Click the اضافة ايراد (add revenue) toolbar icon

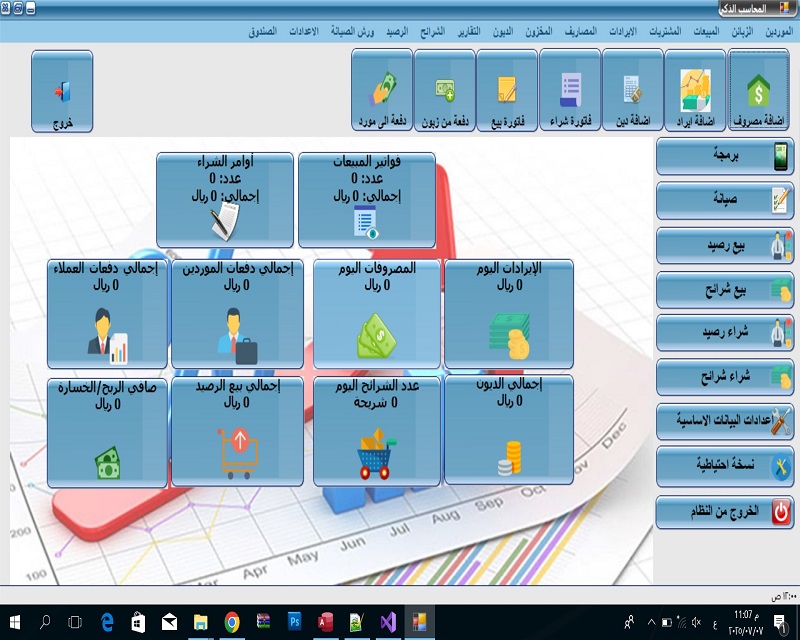695,92
